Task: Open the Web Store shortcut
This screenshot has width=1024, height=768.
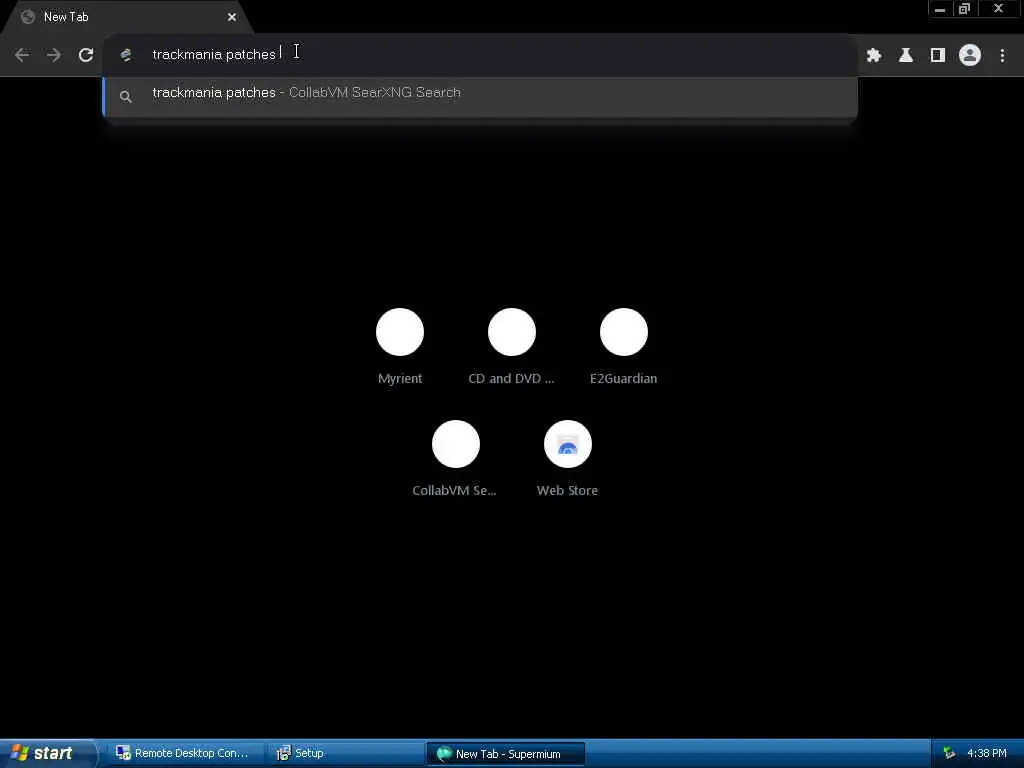Action: (568, 458)
